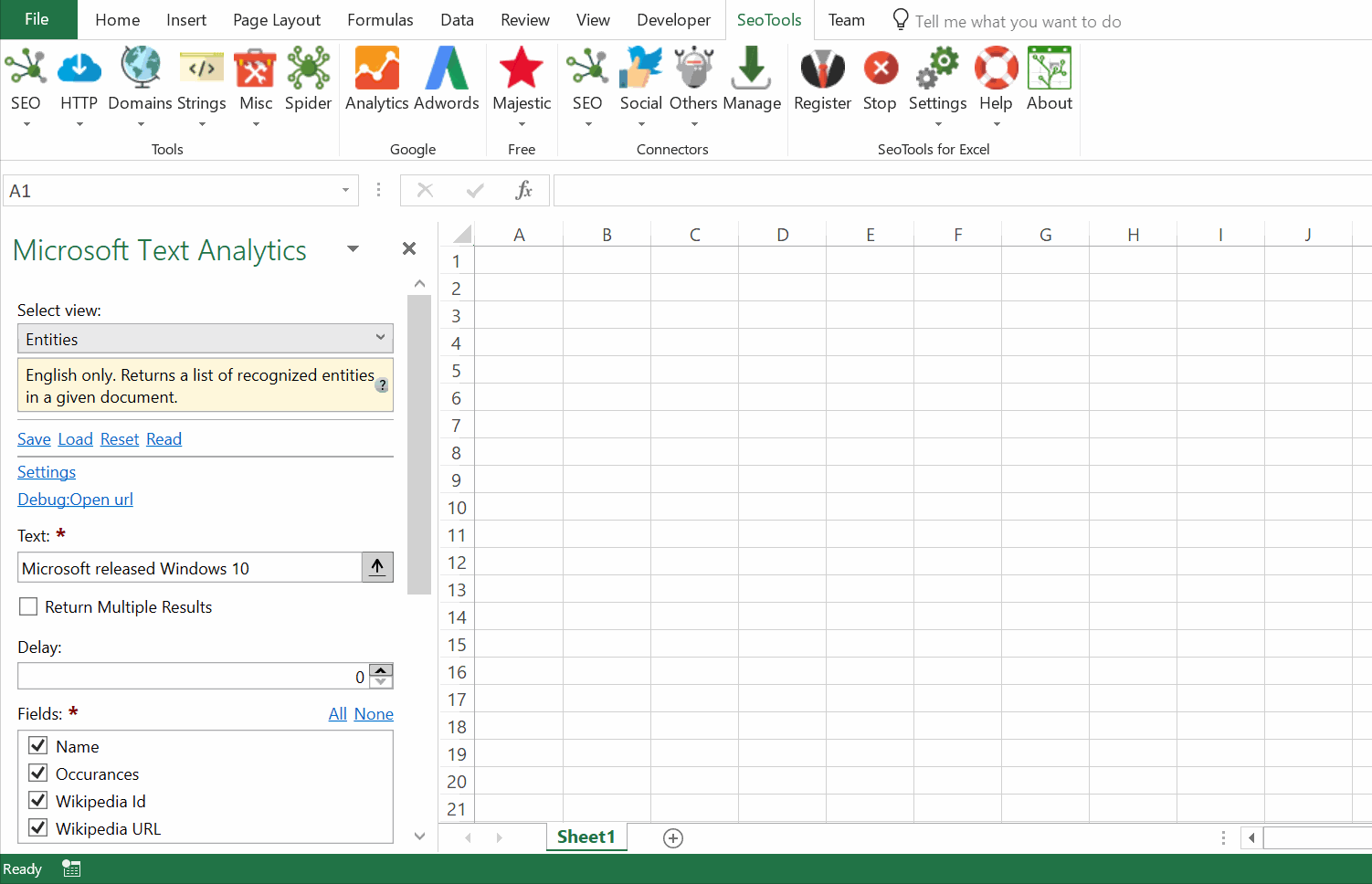The image size is (1372, 884).
Task: Open the task pane options arrow
Action: [x=353, y=248]
